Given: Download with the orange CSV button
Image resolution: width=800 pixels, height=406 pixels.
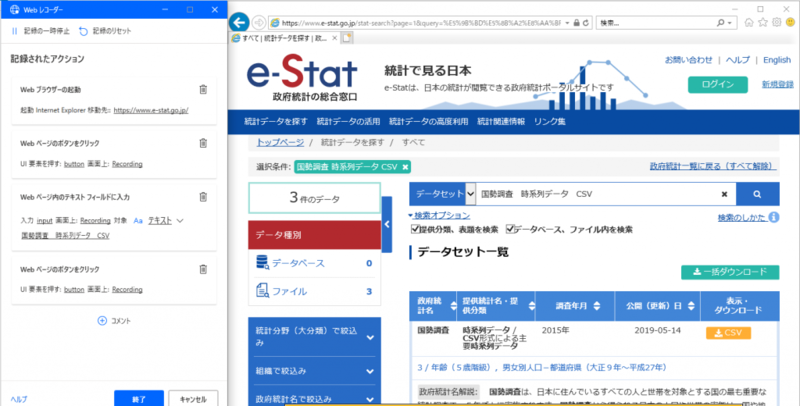Looking at the screenshot, I should pos(729,333).
